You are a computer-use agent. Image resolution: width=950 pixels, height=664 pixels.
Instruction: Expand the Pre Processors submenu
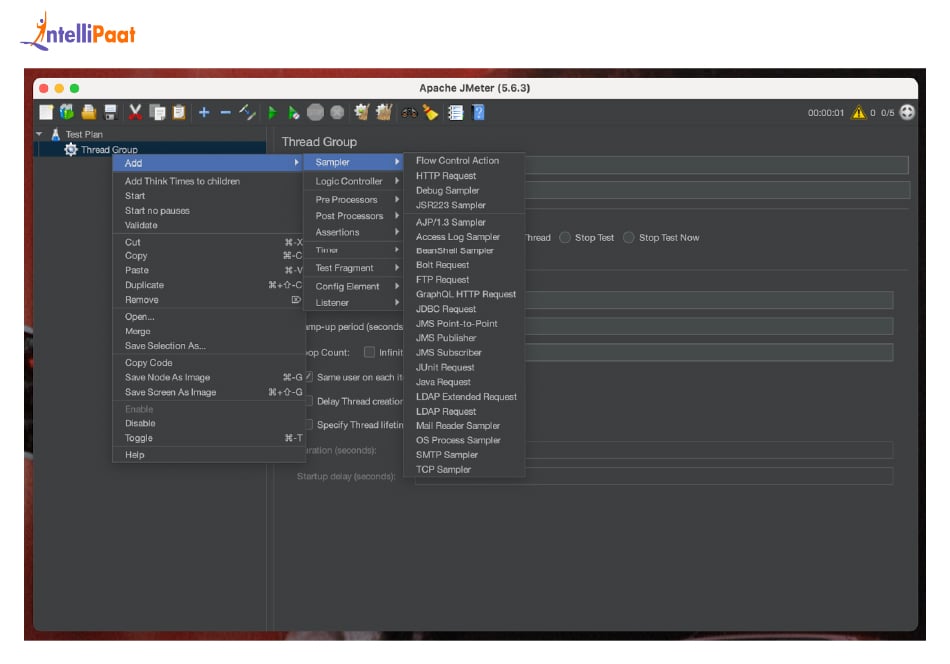353,199
